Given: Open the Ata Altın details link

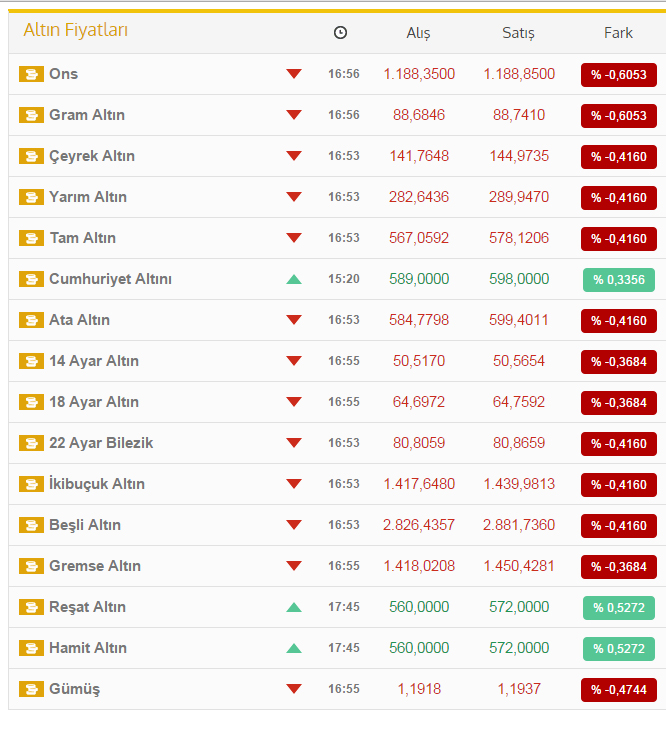Looking at the screenshot, I should pyautogui.click(x=79, y=320).
